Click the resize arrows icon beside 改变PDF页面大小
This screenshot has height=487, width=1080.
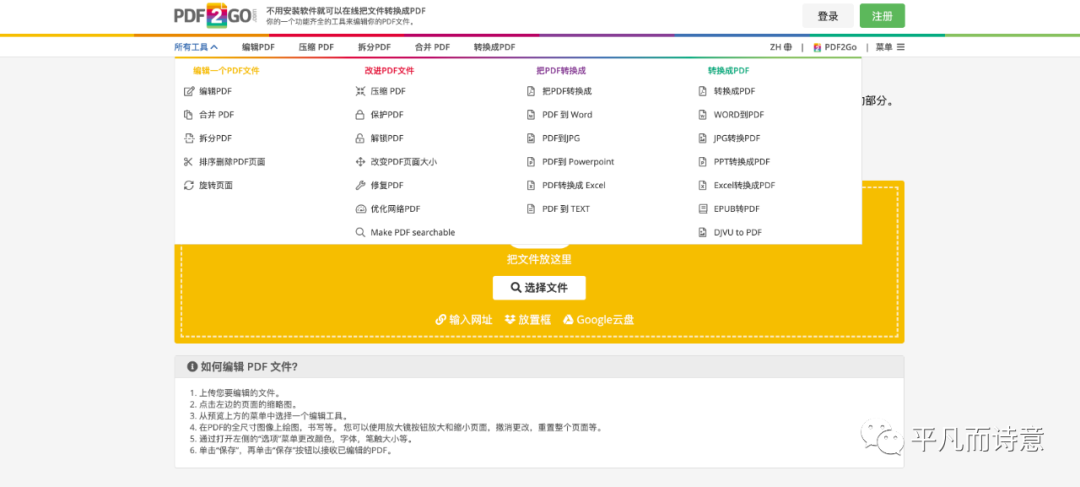pos(360,162)
